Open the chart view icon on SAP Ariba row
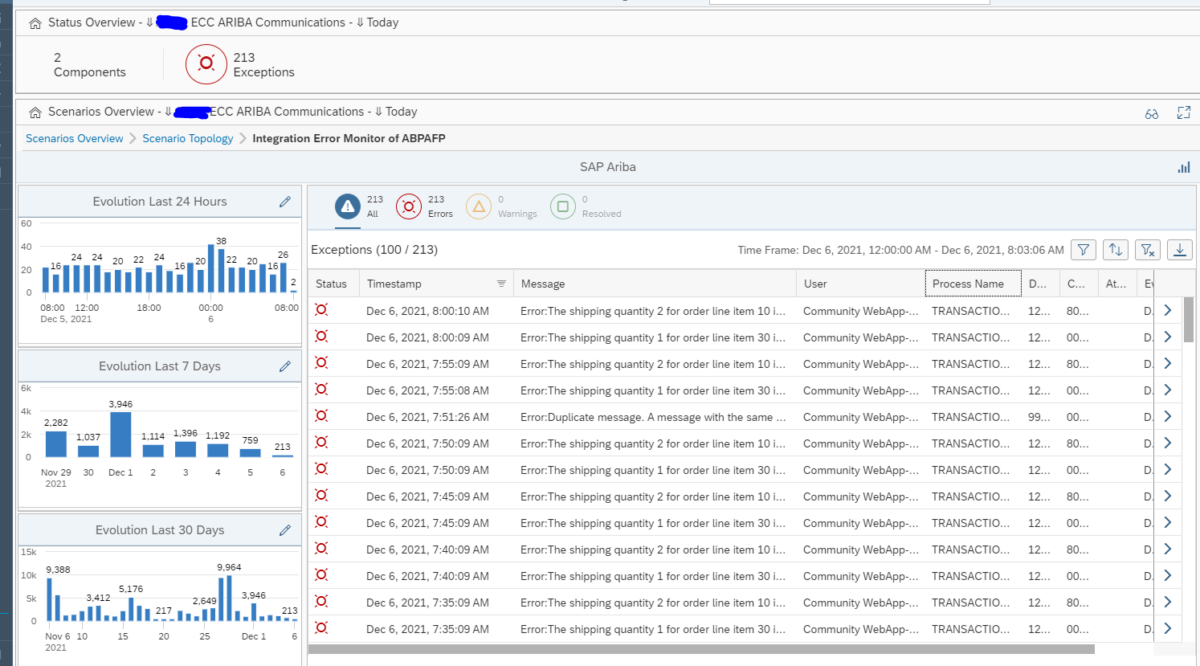The image size is (1200, 666). click(1184, 167)
